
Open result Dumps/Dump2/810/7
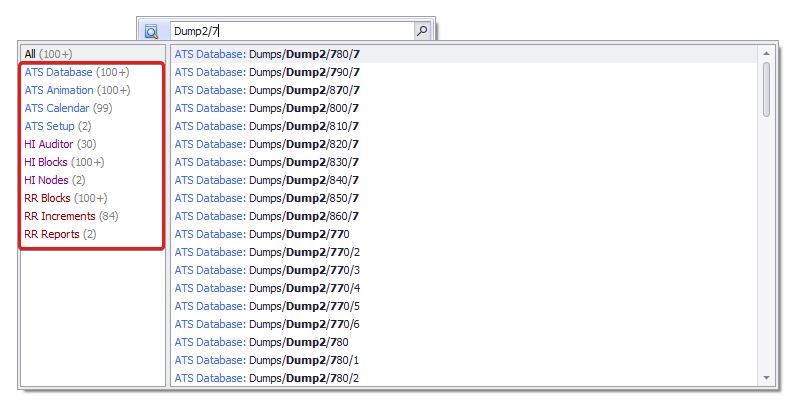point(464,126)
